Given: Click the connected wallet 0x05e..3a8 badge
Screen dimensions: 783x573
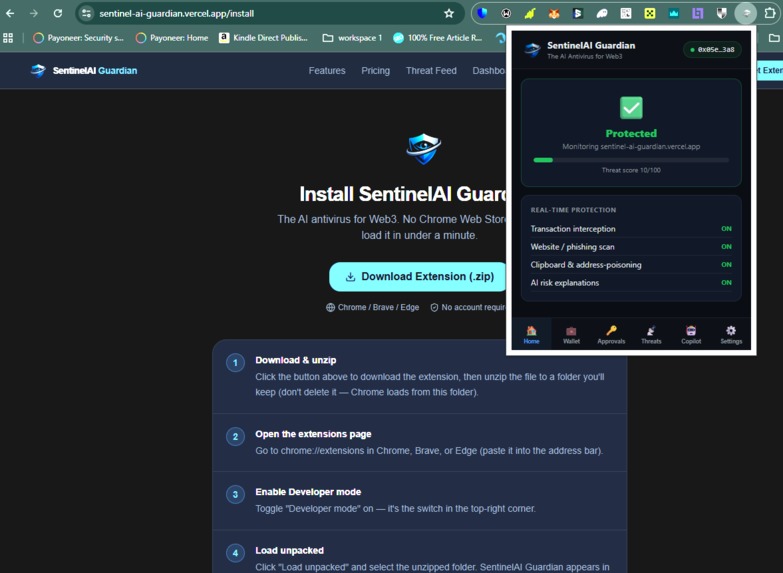Looking at the screenshot, I should [x=712, y=49].
